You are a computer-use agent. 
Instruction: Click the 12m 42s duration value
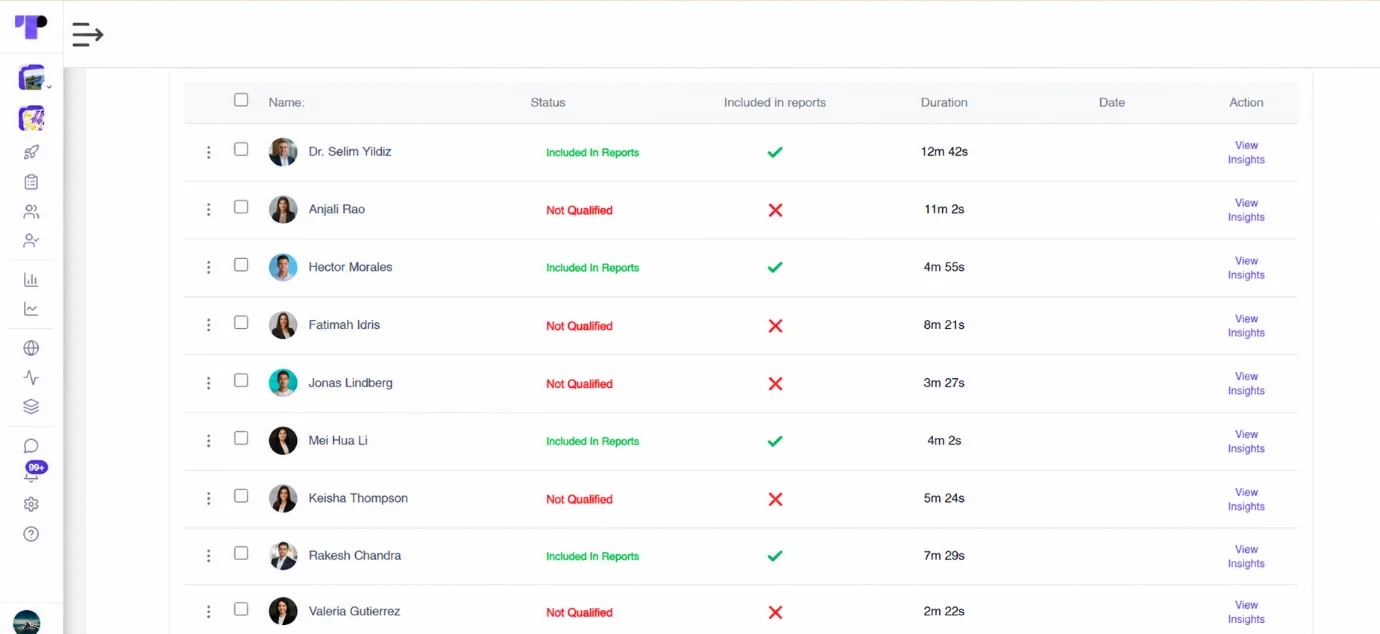[x=944, y=152]
